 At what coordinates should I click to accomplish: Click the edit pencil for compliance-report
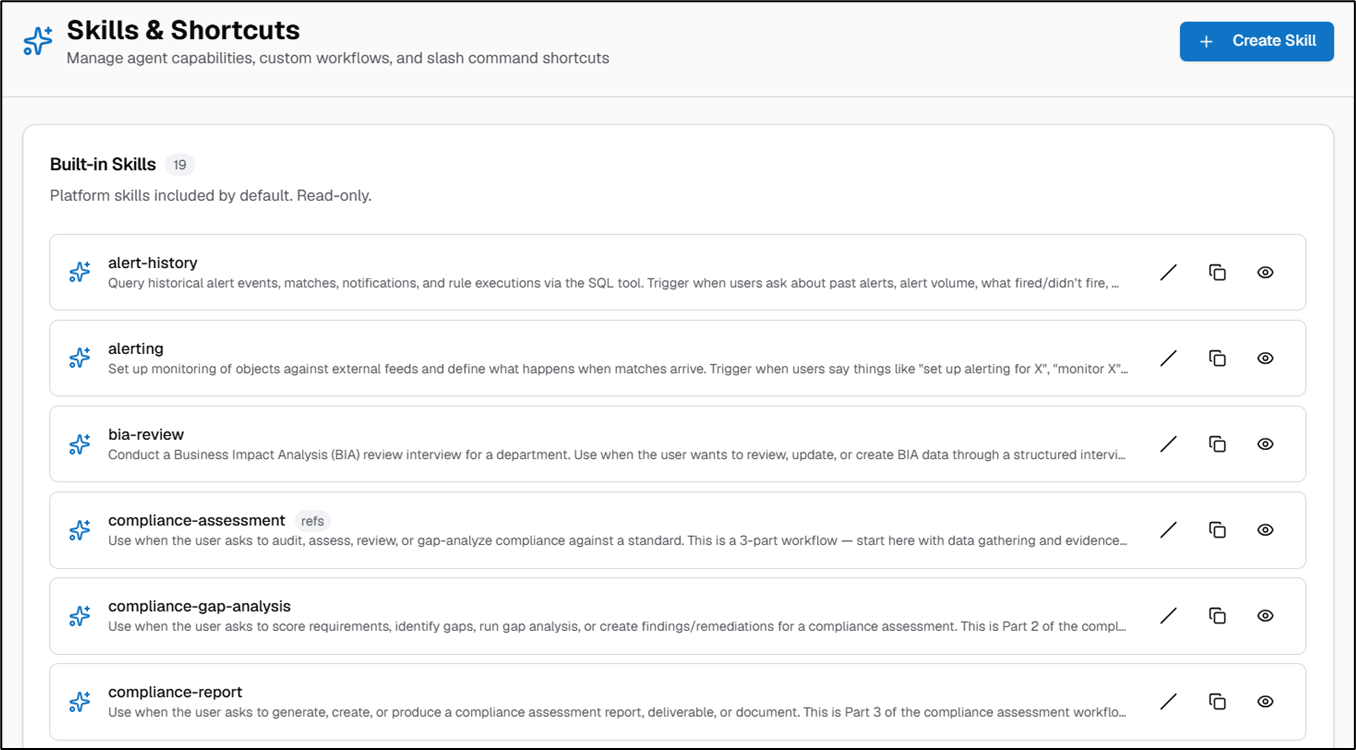[x=1168, y=702]
